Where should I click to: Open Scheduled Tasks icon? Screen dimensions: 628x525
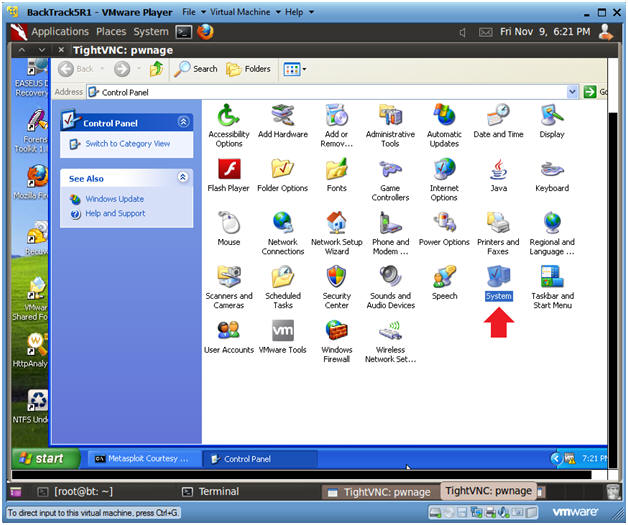(283, 287)
